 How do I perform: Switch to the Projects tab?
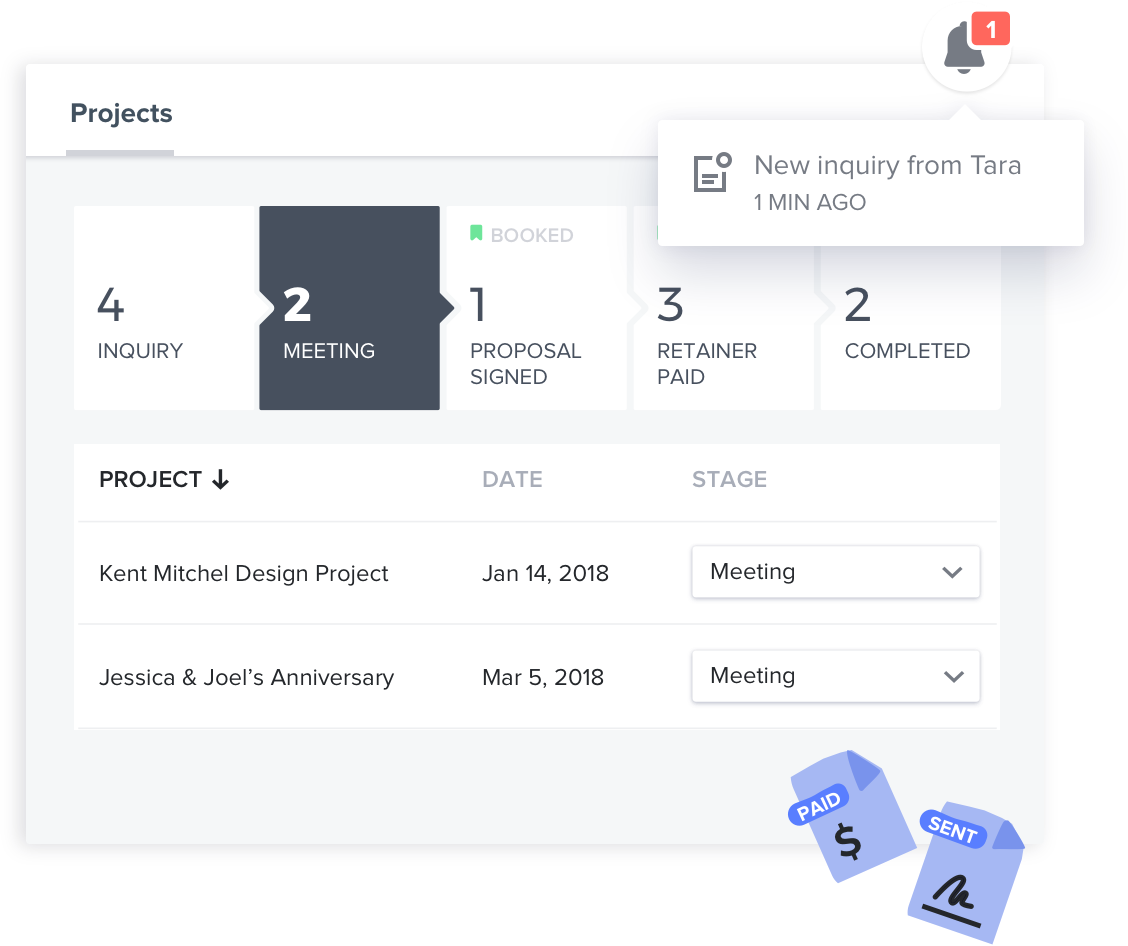(x=121, y=114)
